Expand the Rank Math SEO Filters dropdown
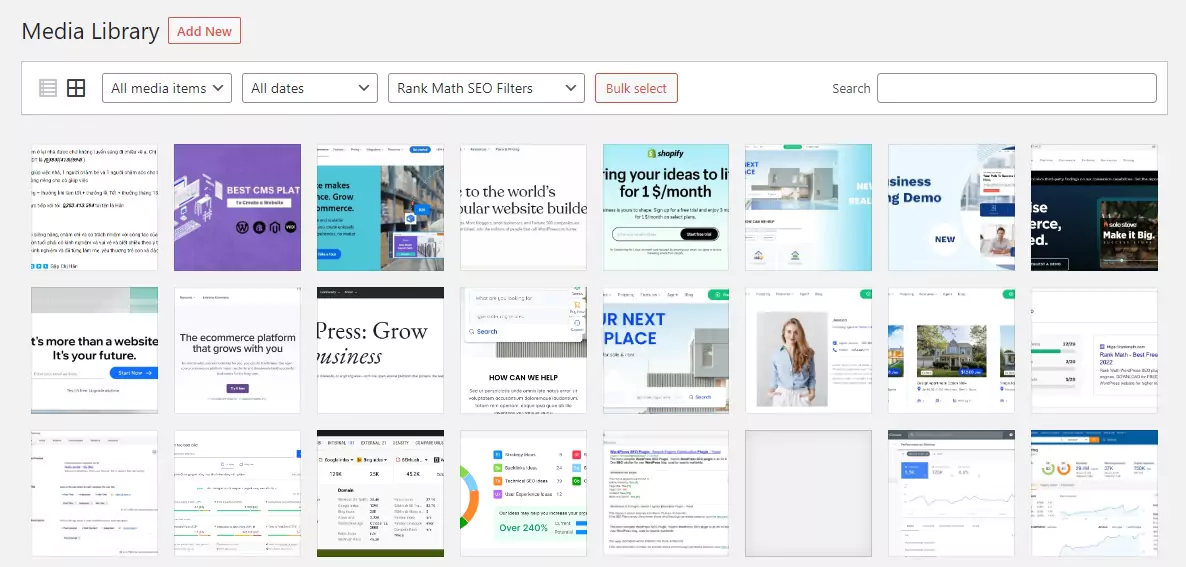 (486, 88)
